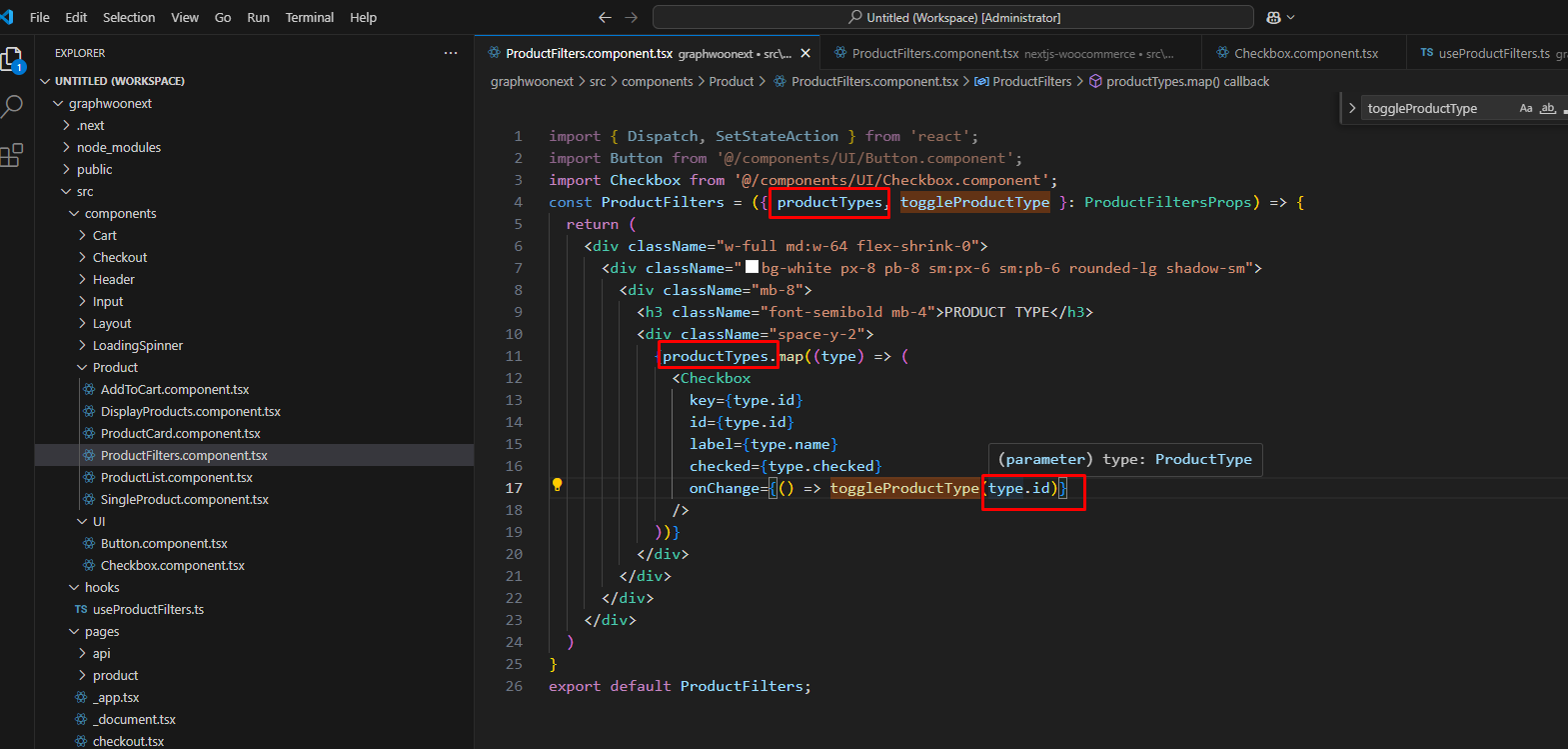Toggle Match Whole Word in find widget
The height and width of the screenshot is (749, 1568).
click(x=1547, y=108)
